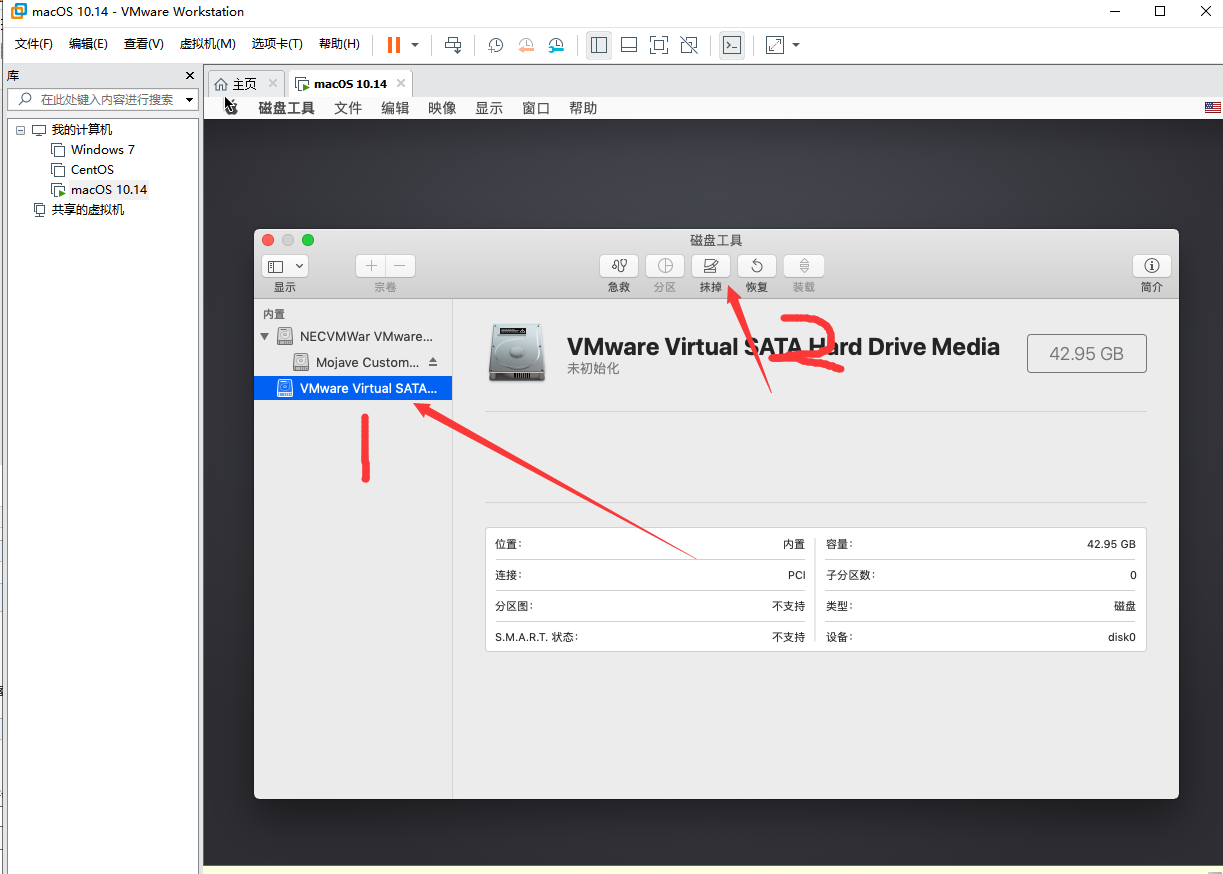This screenshot has width=1223, height=874.
Task: Click the Apple menu icon
Action: [x=231, y=108]
